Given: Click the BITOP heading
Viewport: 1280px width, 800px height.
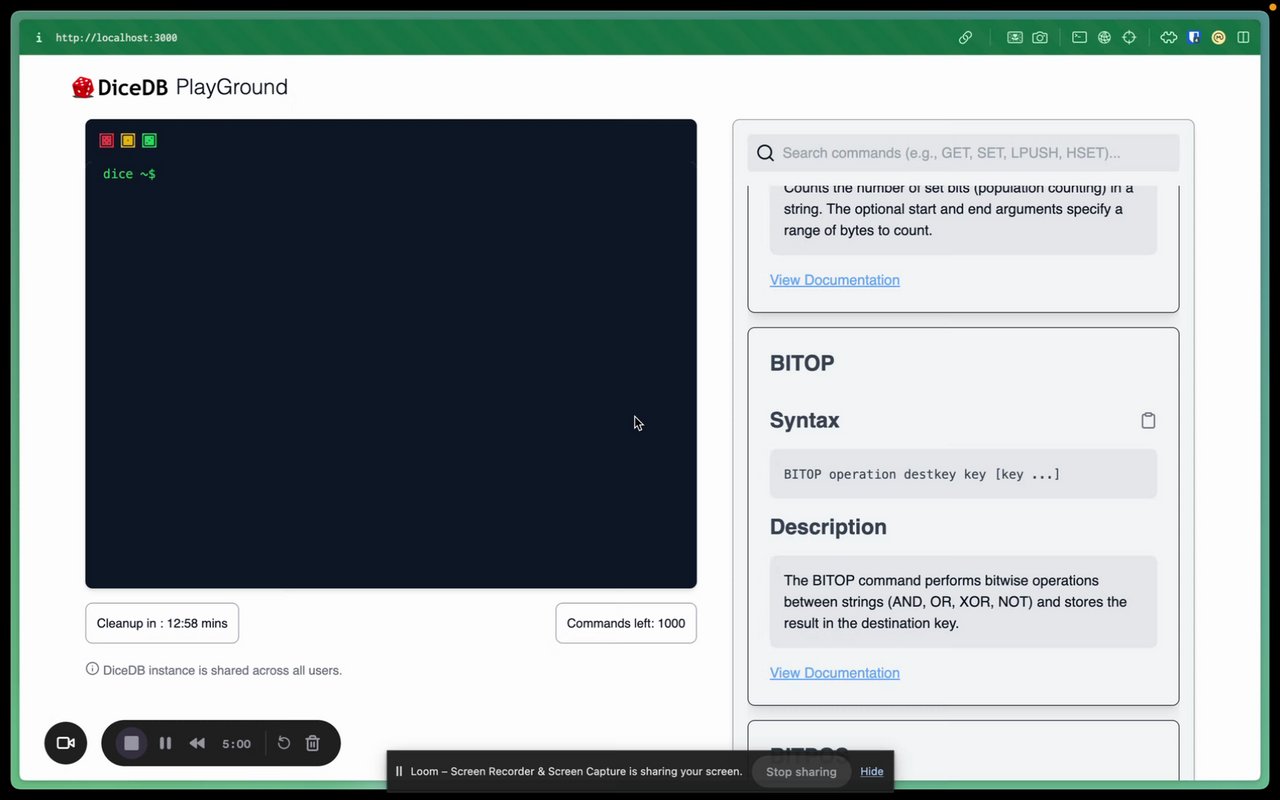Looking at the screenshot, I should point(802,363).
